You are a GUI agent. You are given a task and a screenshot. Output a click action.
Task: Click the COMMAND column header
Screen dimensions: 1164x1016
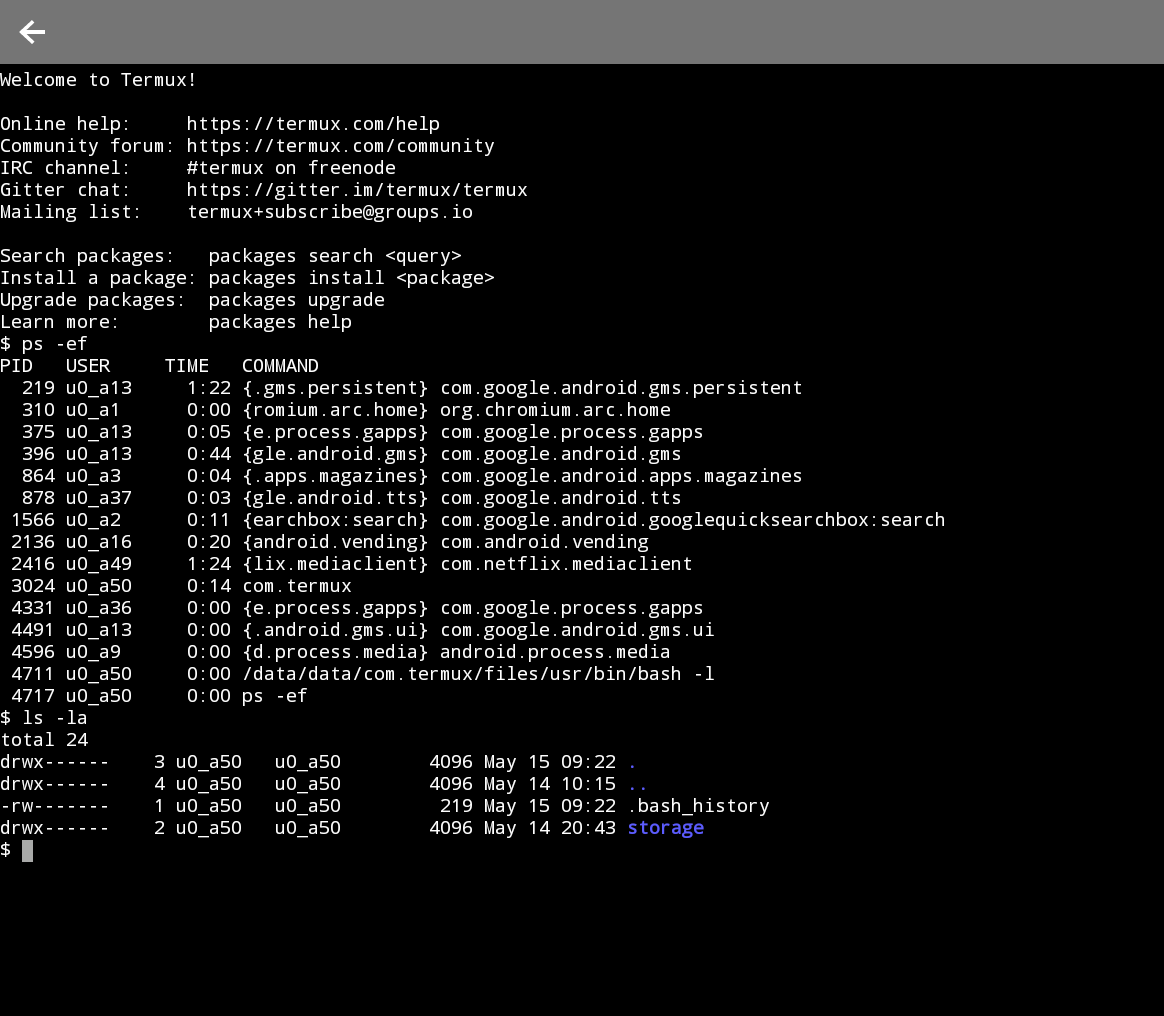tap(280, 366)
